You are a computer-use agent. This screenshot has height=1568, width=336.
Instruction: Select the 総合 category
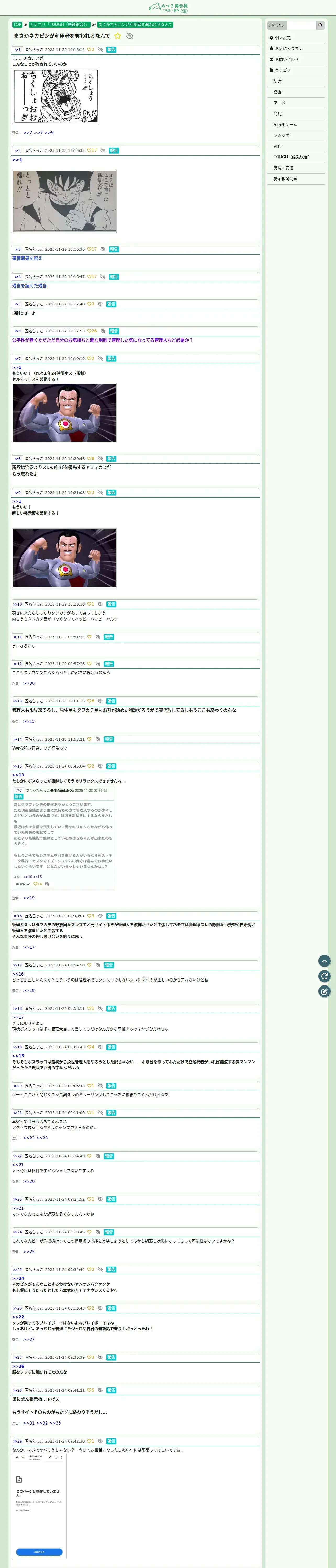[x=277, y=82]
